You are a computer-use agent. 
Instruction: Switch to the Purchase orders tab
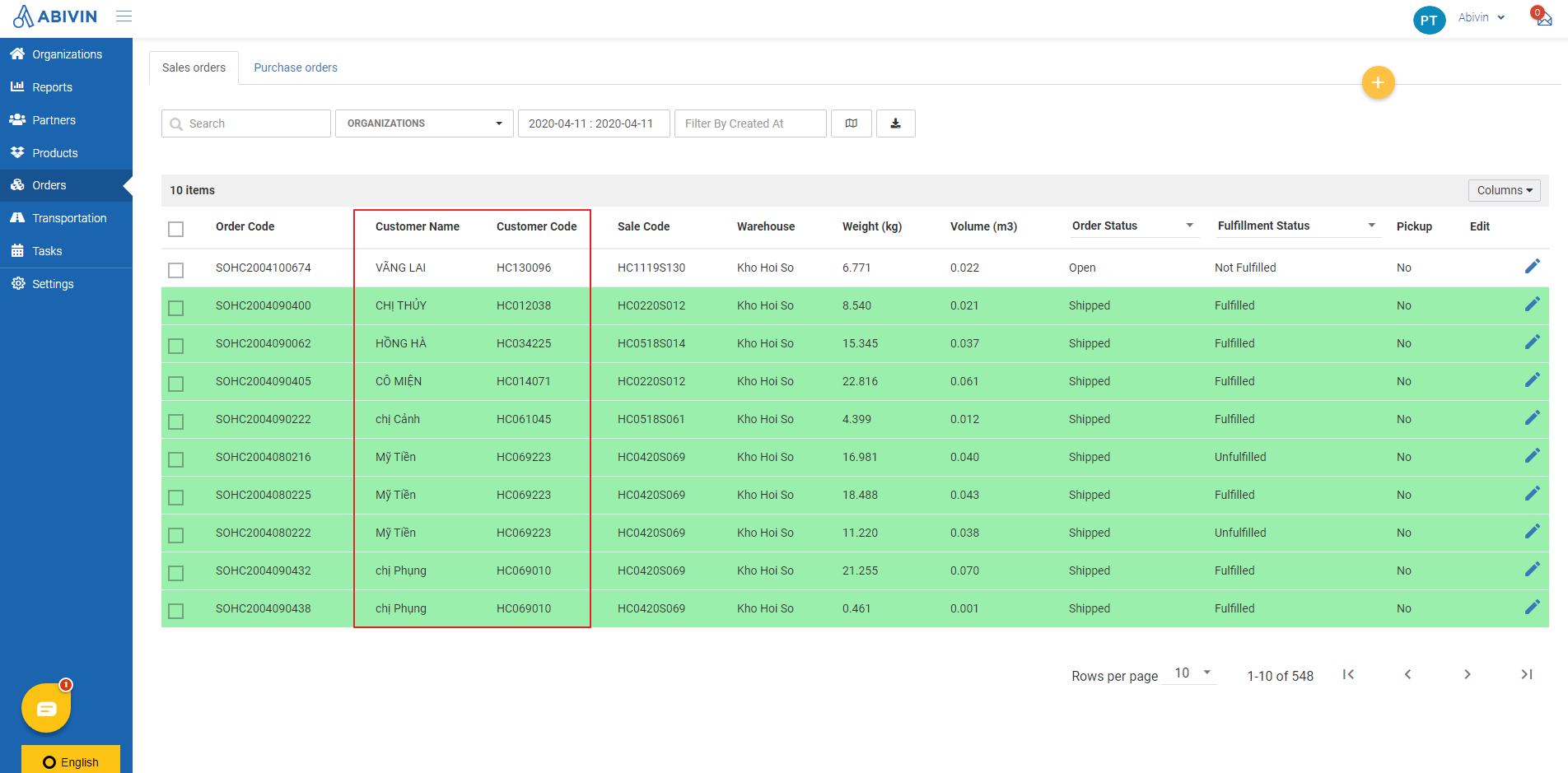coord(296,68)
